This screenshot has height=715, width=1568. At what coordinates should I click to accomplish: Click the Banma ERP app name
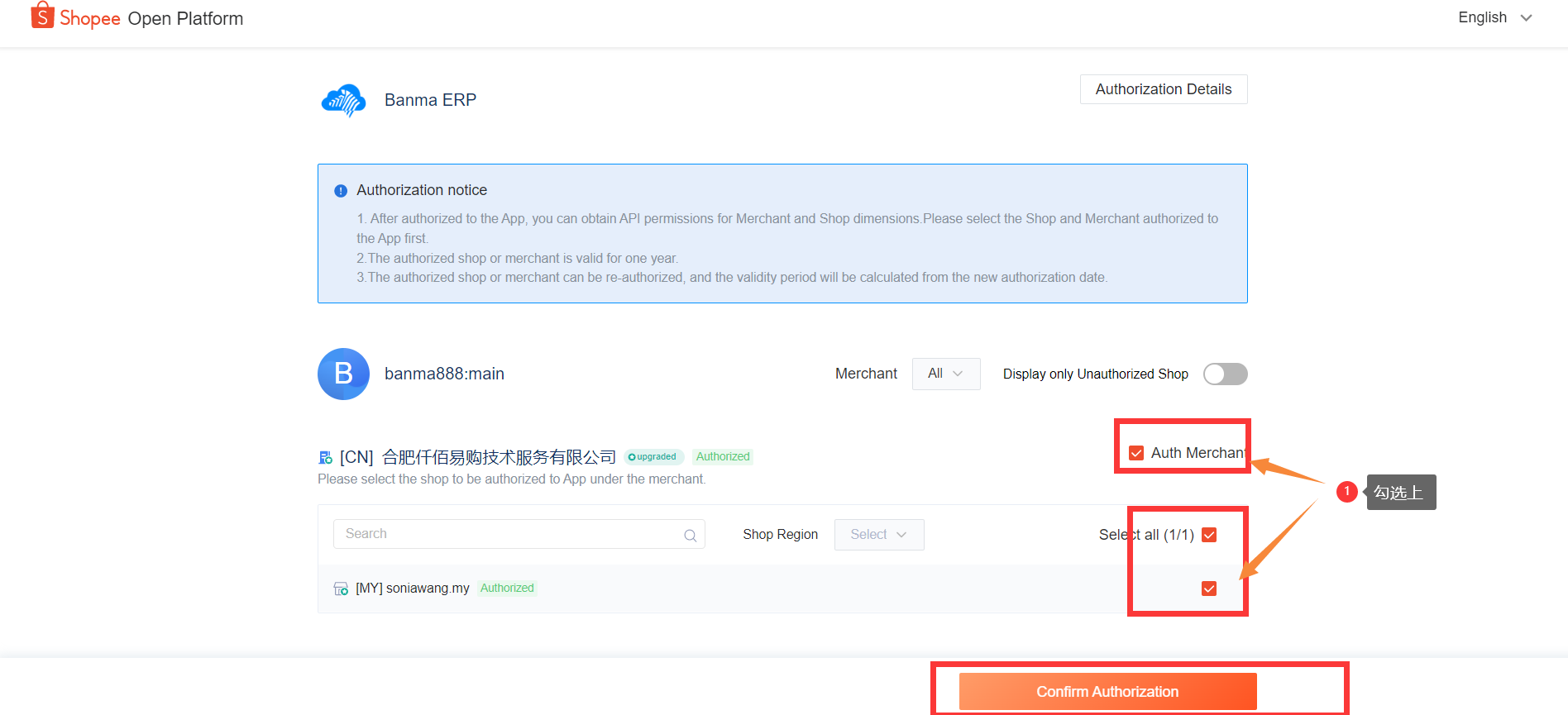(x=430, y=100)
